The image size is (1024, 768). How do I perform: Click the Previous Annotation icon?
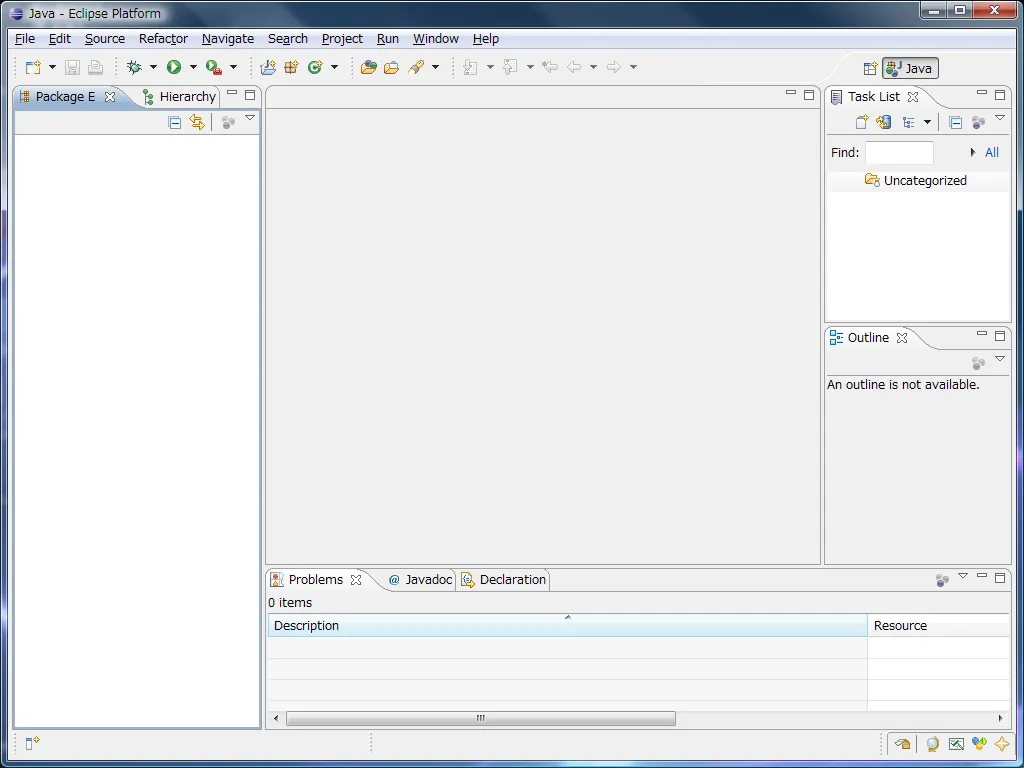[x=510, y=67]
